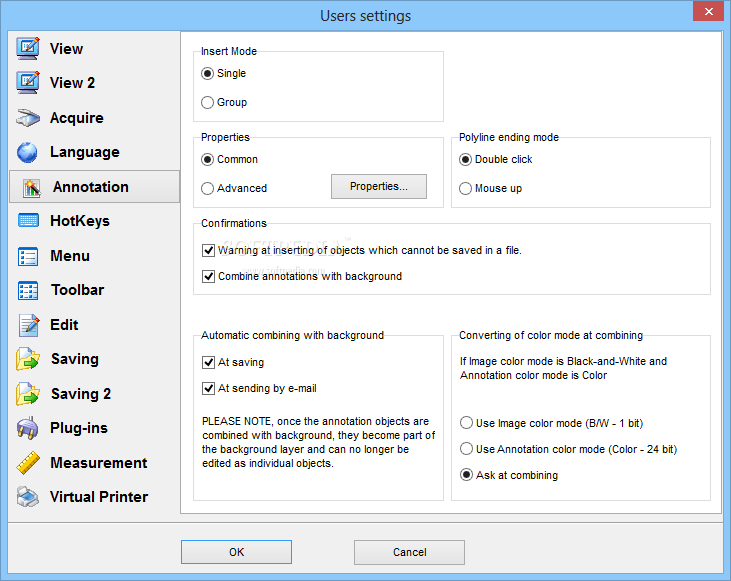Click the Plug-ins plug icon
The width and height of the screenshot is (731, 581).
pyautogui.click(x=28, y=428)
